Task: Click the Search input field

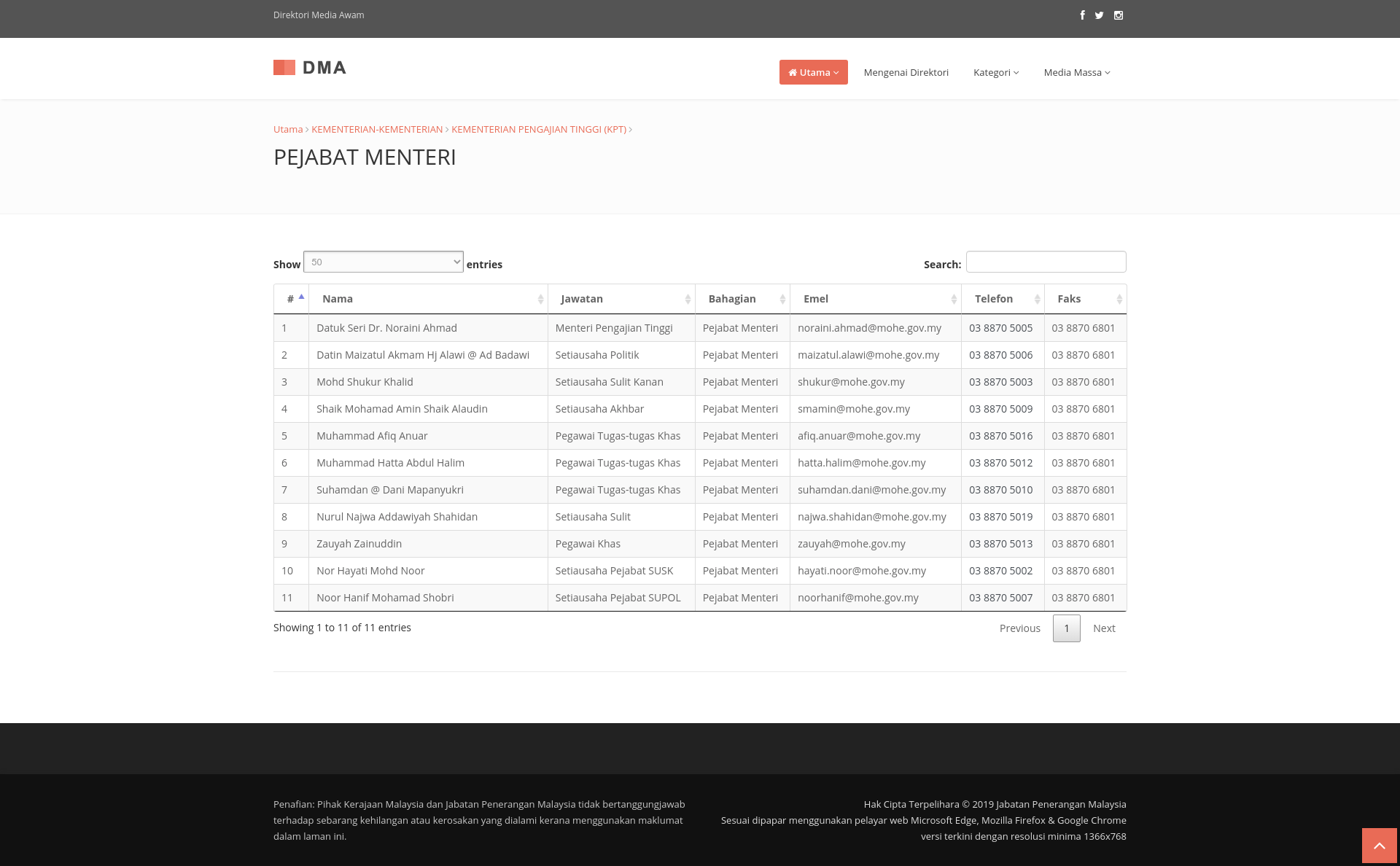Action: pos(1046,262)
